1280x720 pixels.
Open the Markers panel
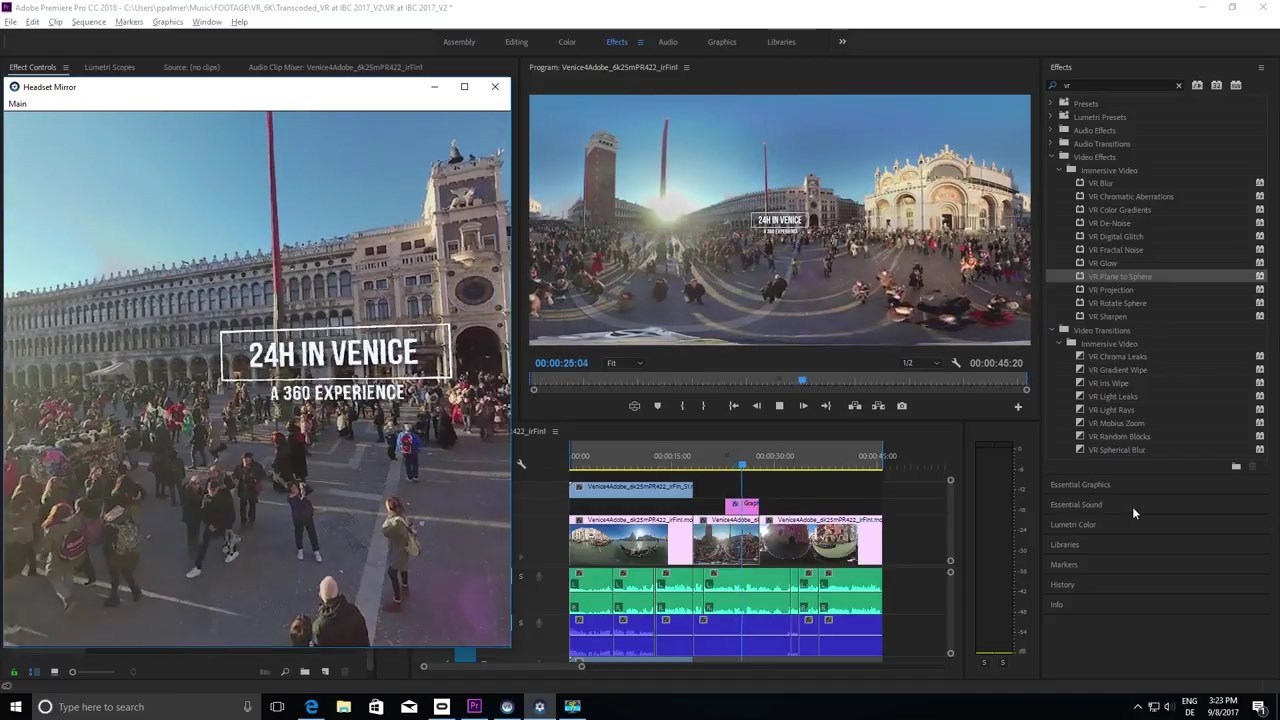click(x=1064, y=565)
